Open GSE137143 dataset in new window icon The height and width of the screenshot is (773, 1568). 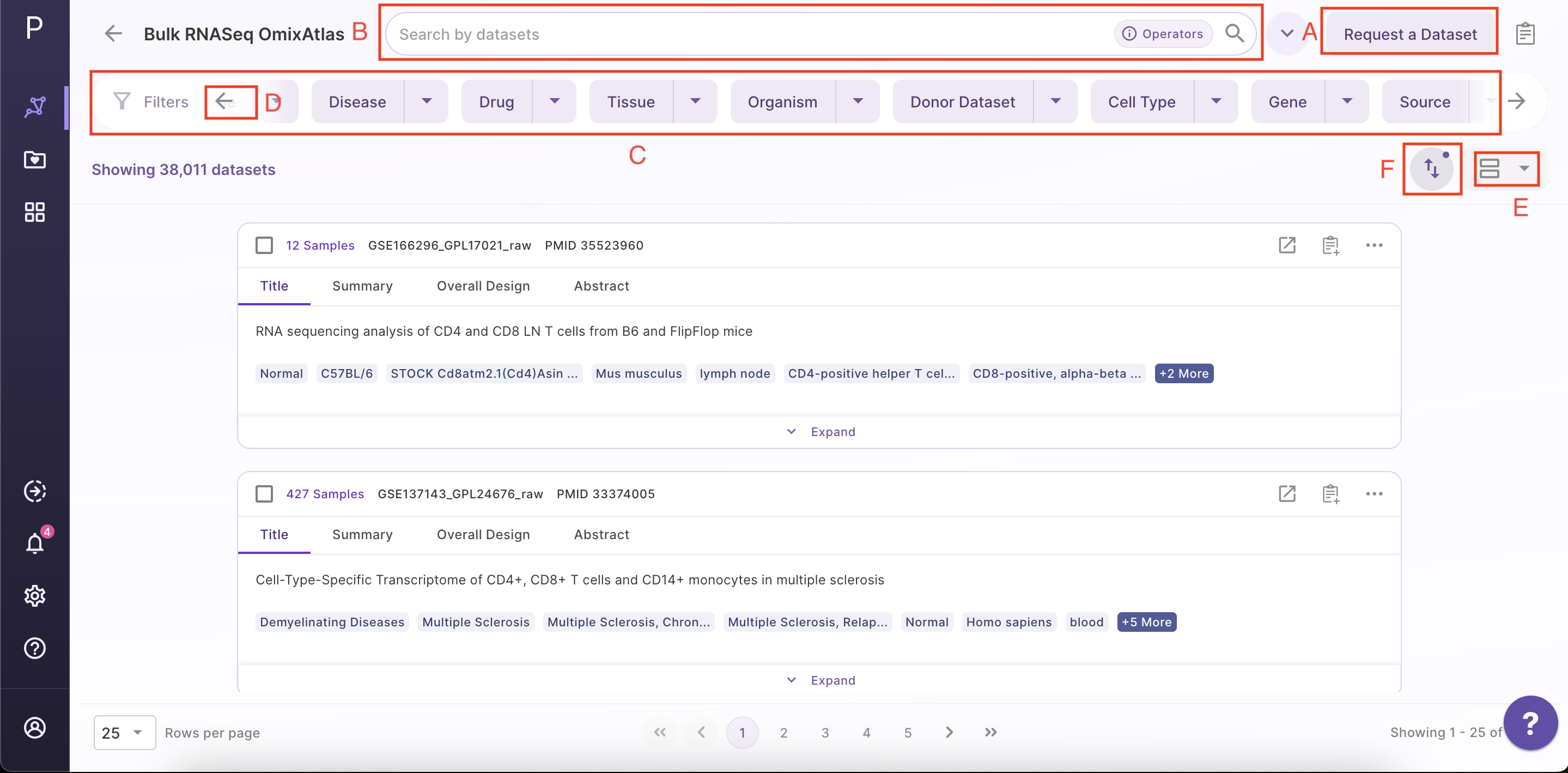(x=1287, y=493)
